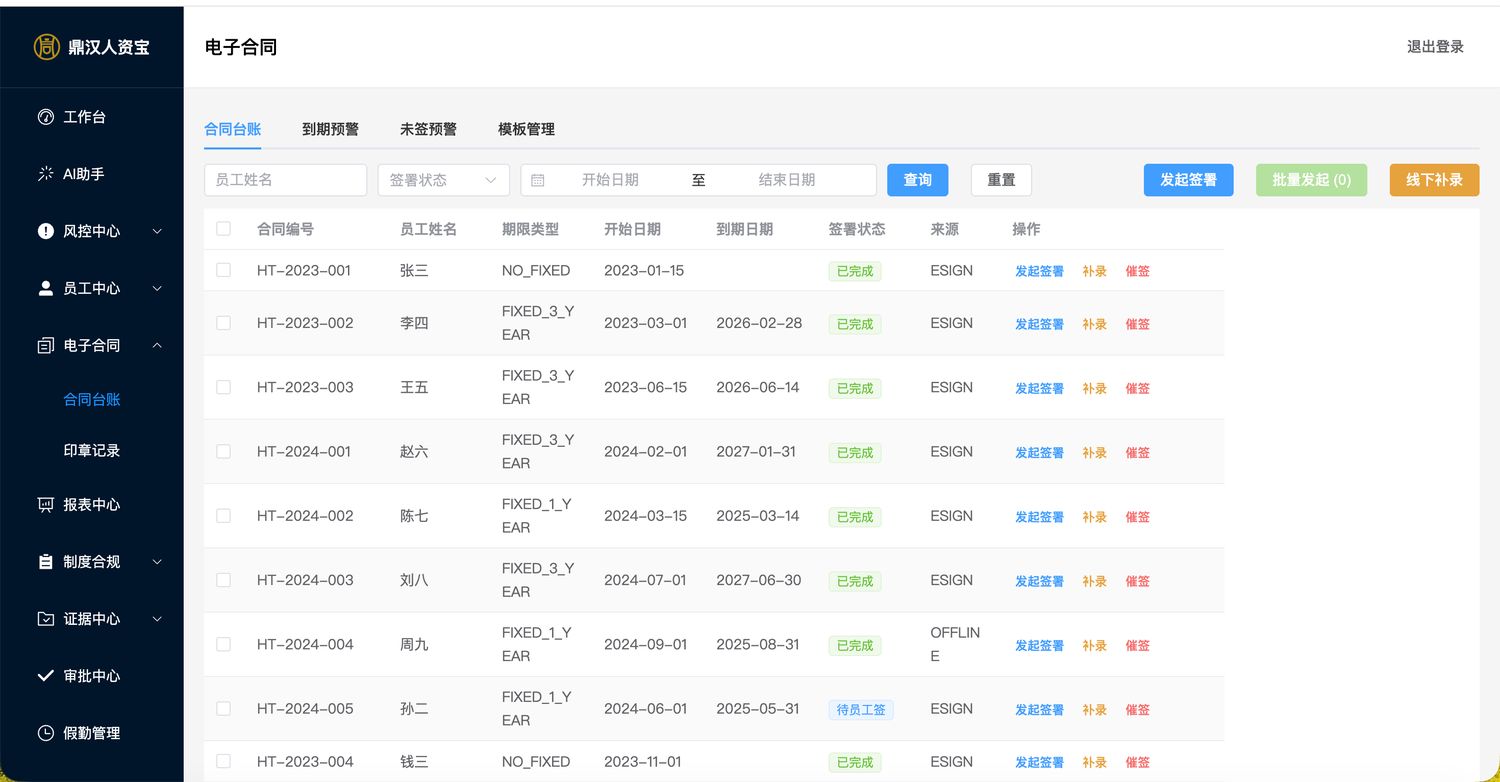Viewport: 1500px width, 782px height.
Task: Open 印章记录 in the sidebar
Action: 92,450
